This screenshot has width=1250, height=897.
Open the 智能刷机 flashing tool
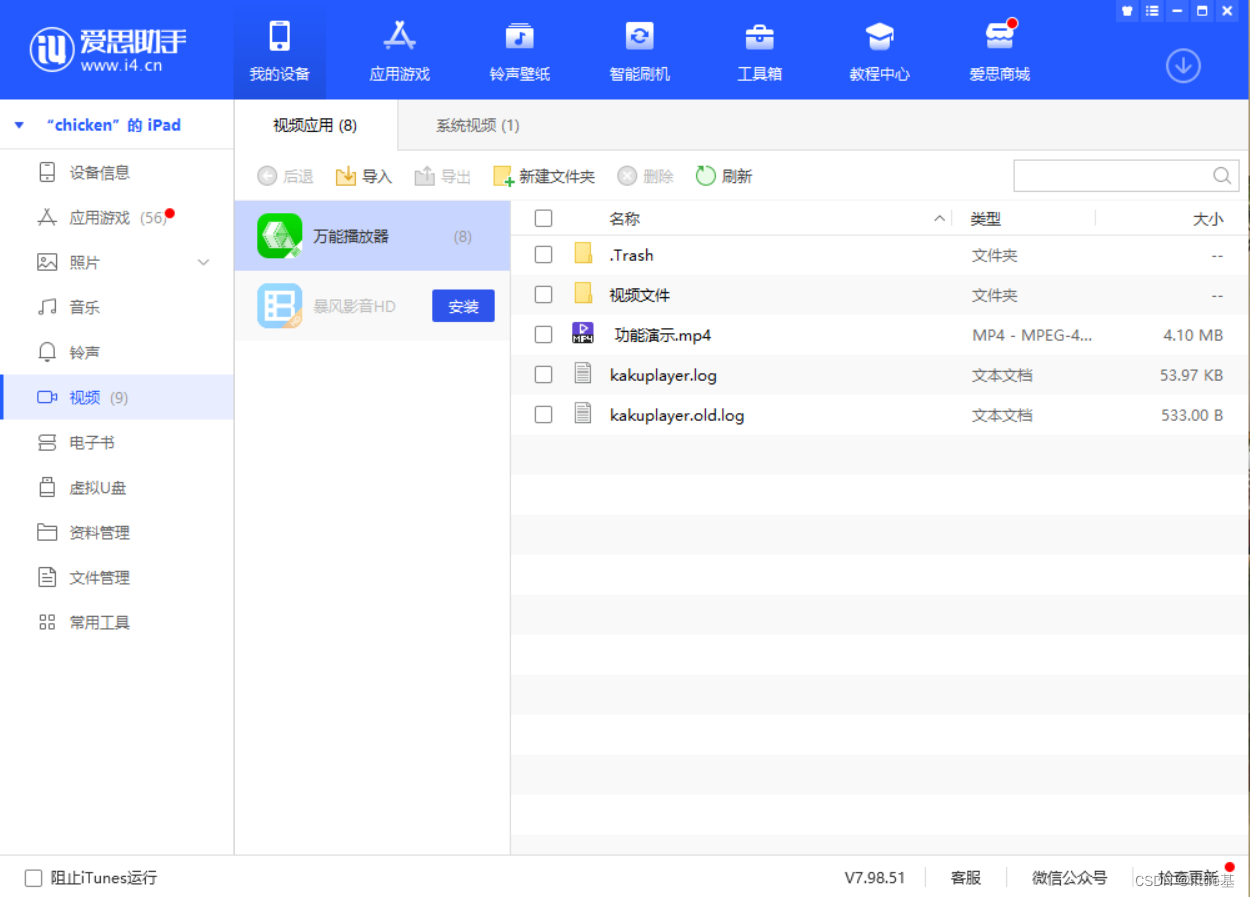click(639, 50)
